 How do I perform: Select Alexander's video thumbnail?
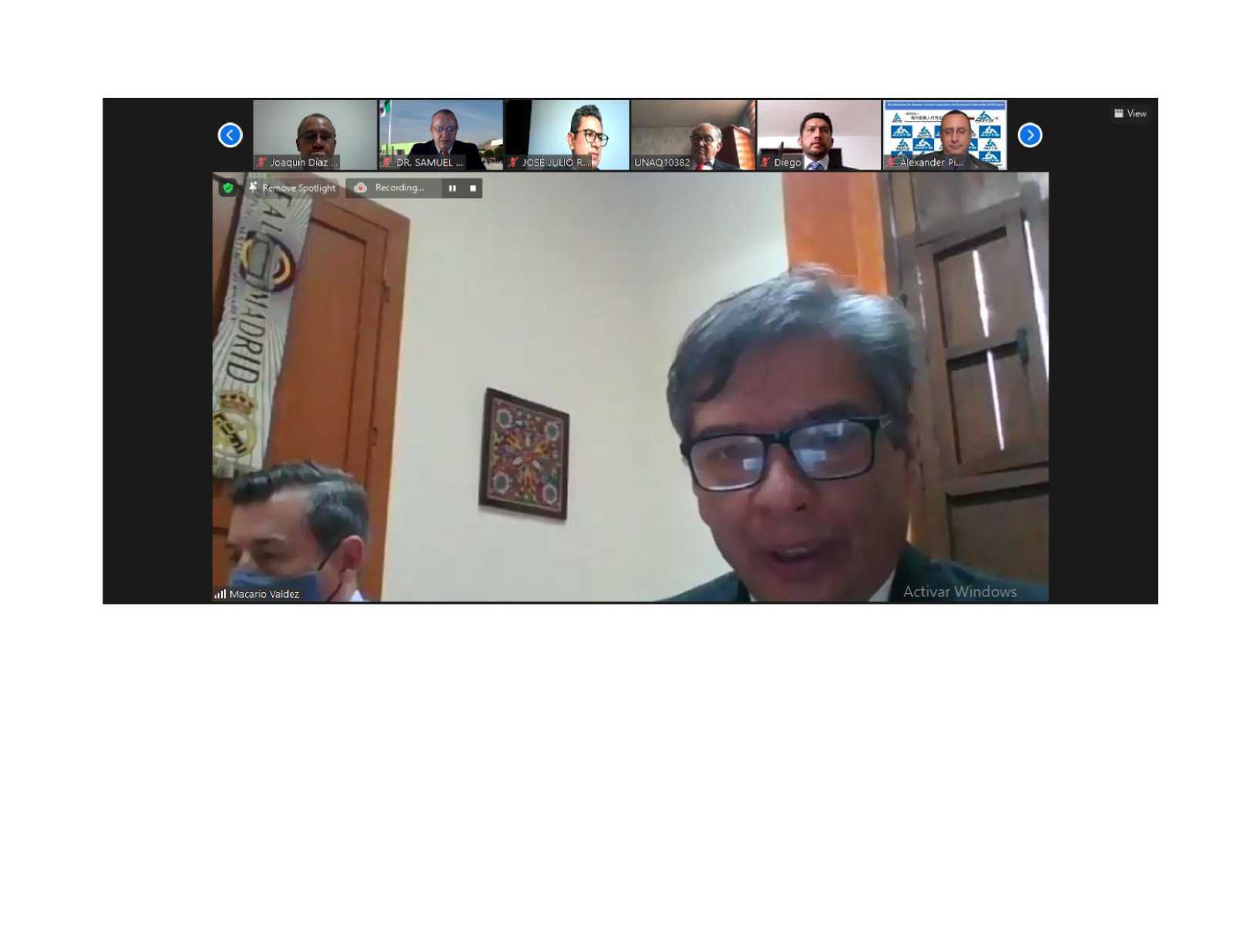[x=945, y=131]
